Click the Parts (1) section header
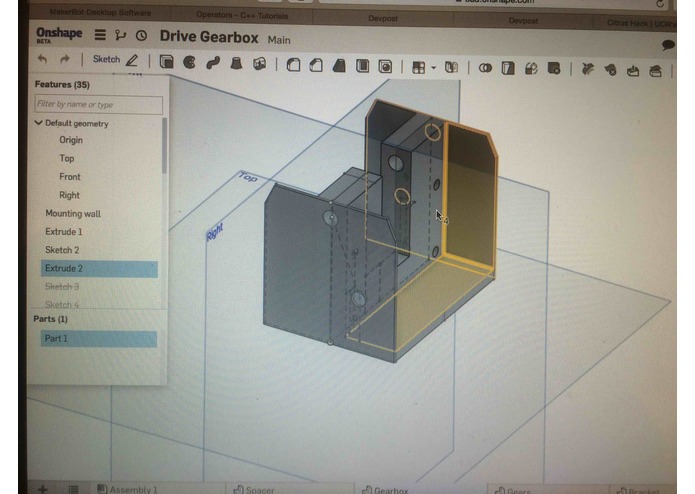Viewport: 695px width, 494px height. (51, 319)
